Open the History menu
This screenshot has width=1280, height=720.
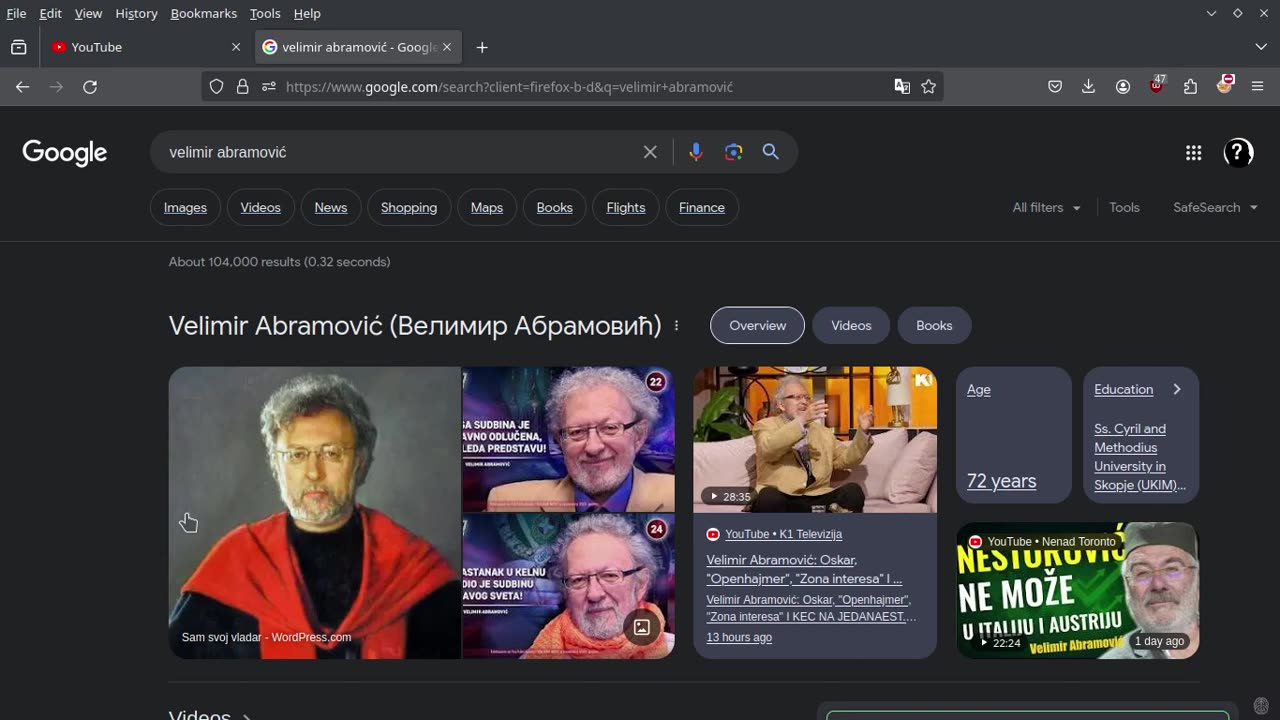click(136, 13)
